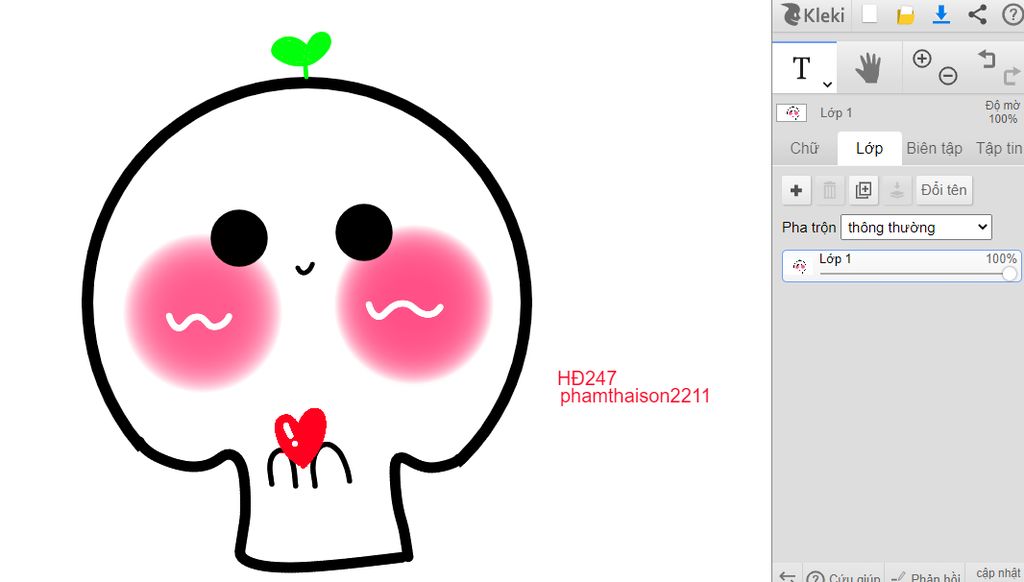Zoom in with the plus magnifier

tap(921, 59)
